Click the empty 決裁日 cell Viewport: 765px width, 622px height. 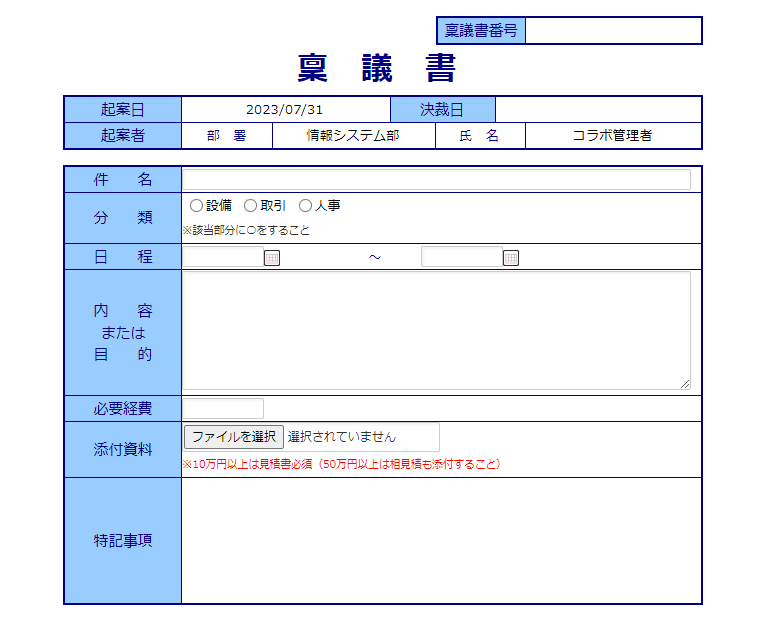pyautogui.click(x=598, y=109)
